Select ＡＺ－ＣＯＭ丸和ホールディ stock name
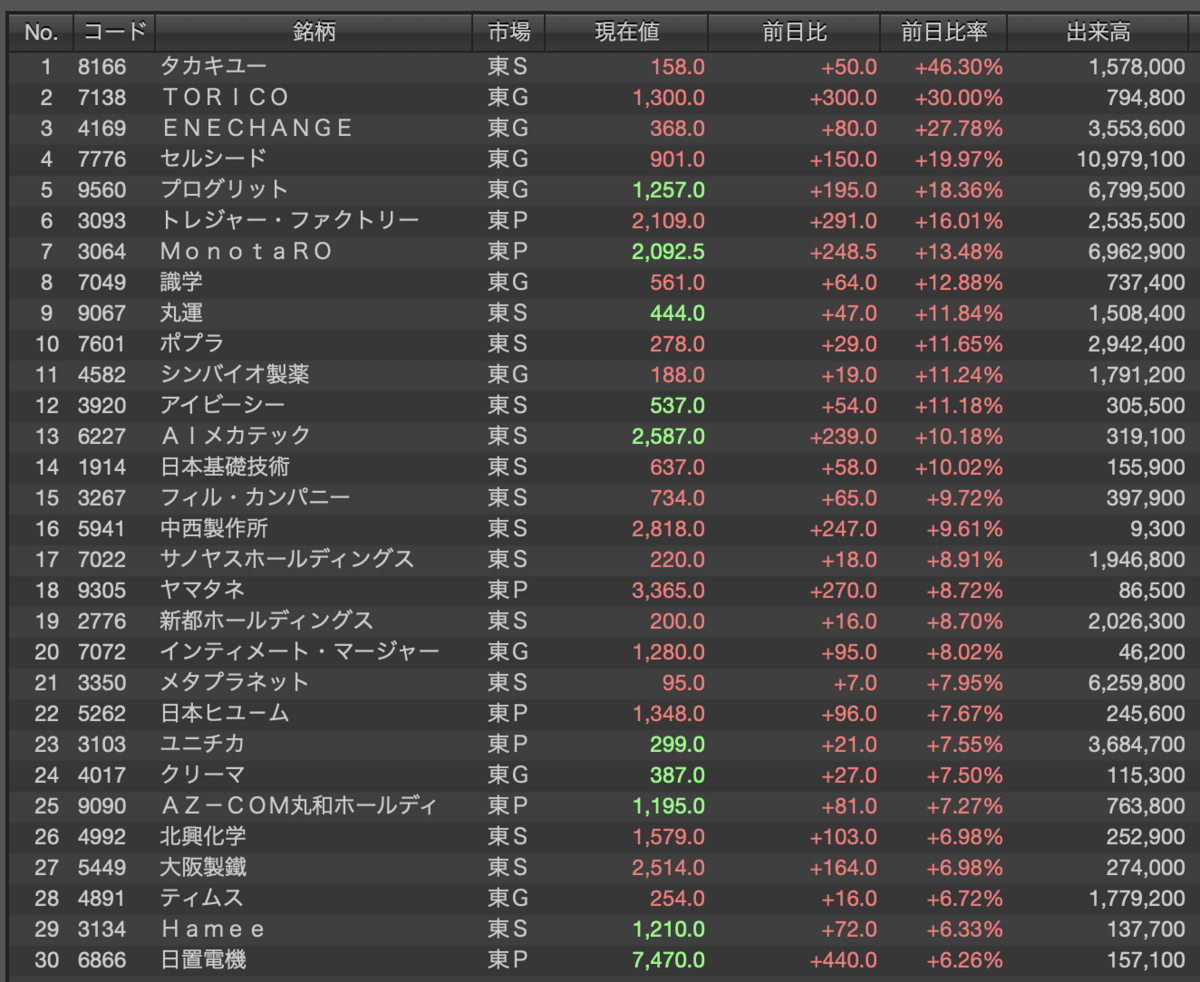 pos(299,806)
